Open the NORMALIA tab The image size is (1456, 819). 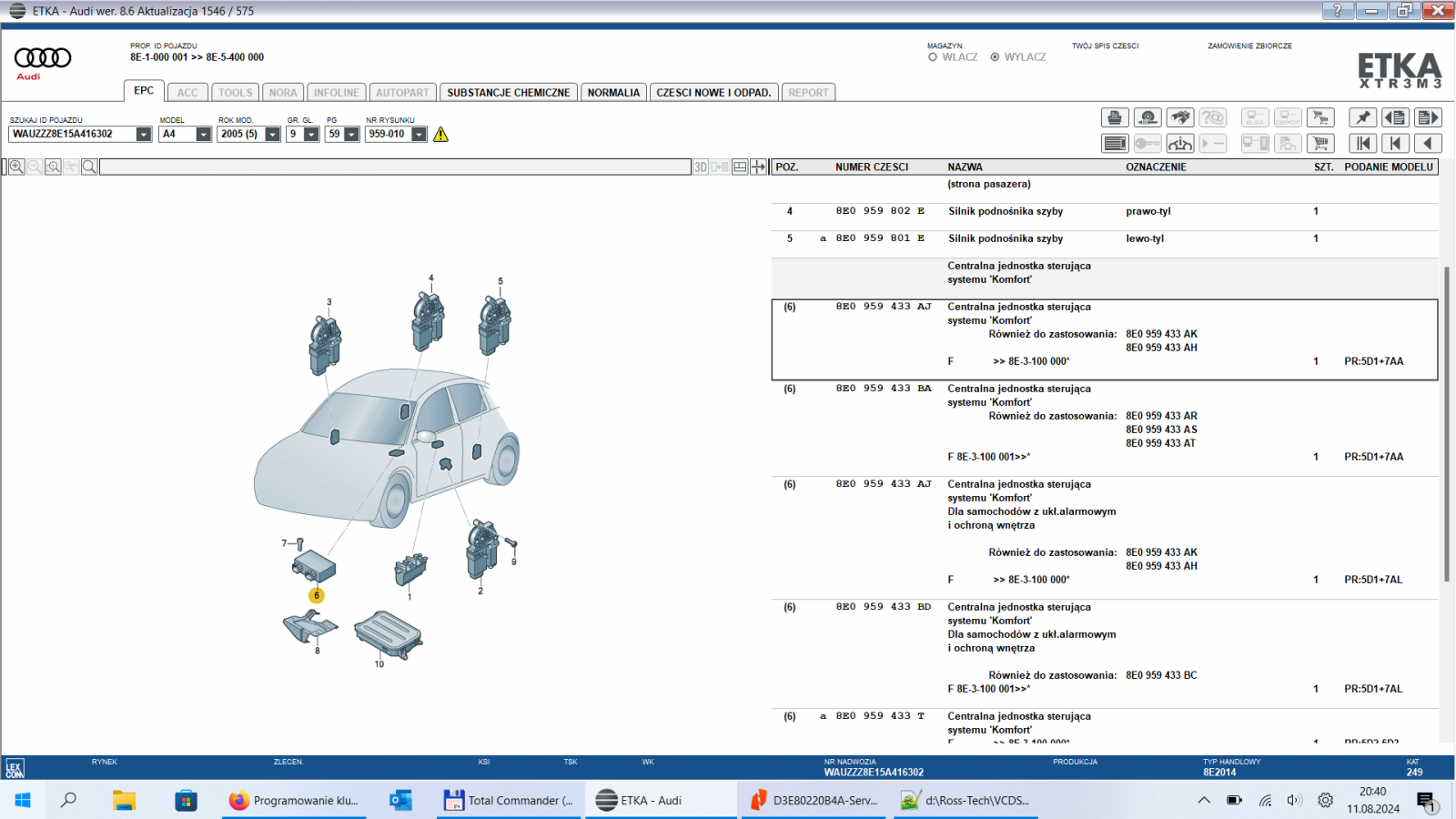[x=613, y=93]
